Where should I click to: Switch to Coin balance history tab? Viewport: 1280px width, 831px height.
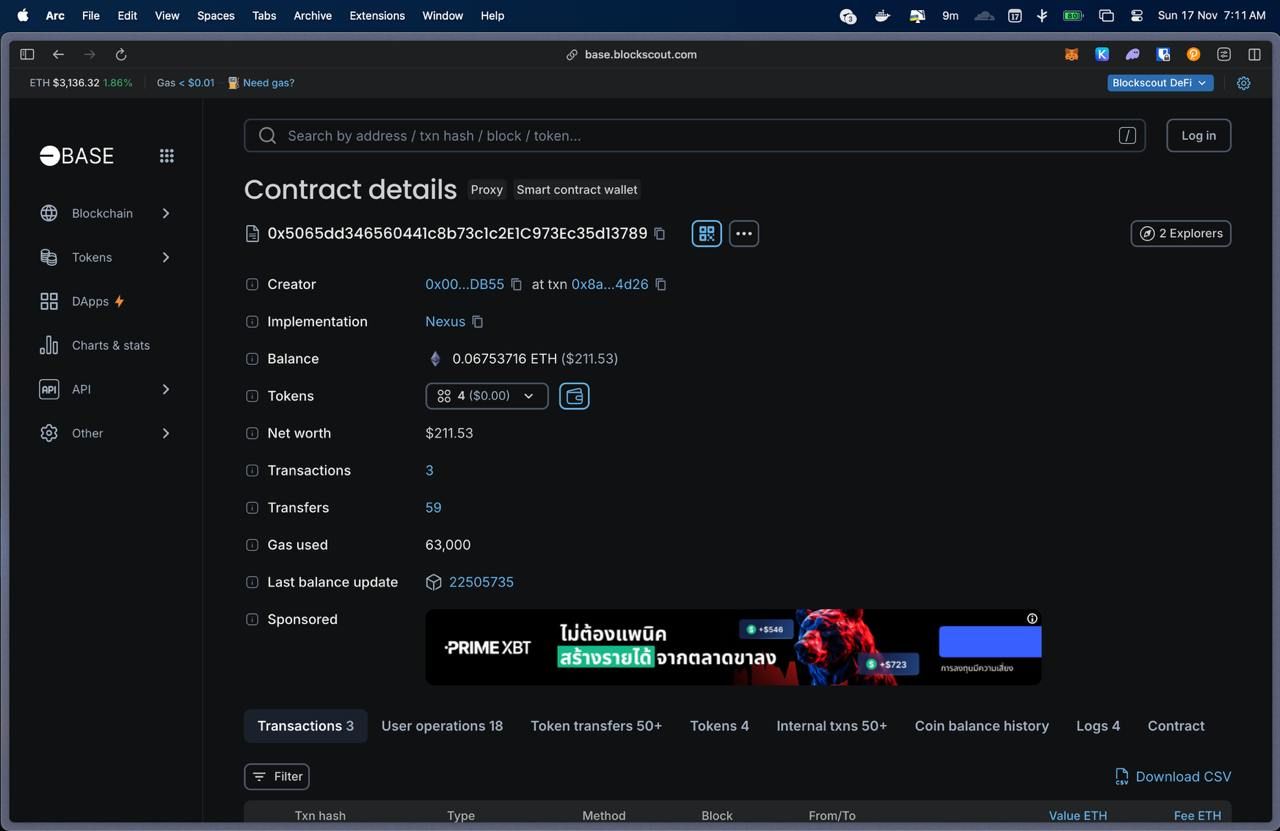[982, 726]
